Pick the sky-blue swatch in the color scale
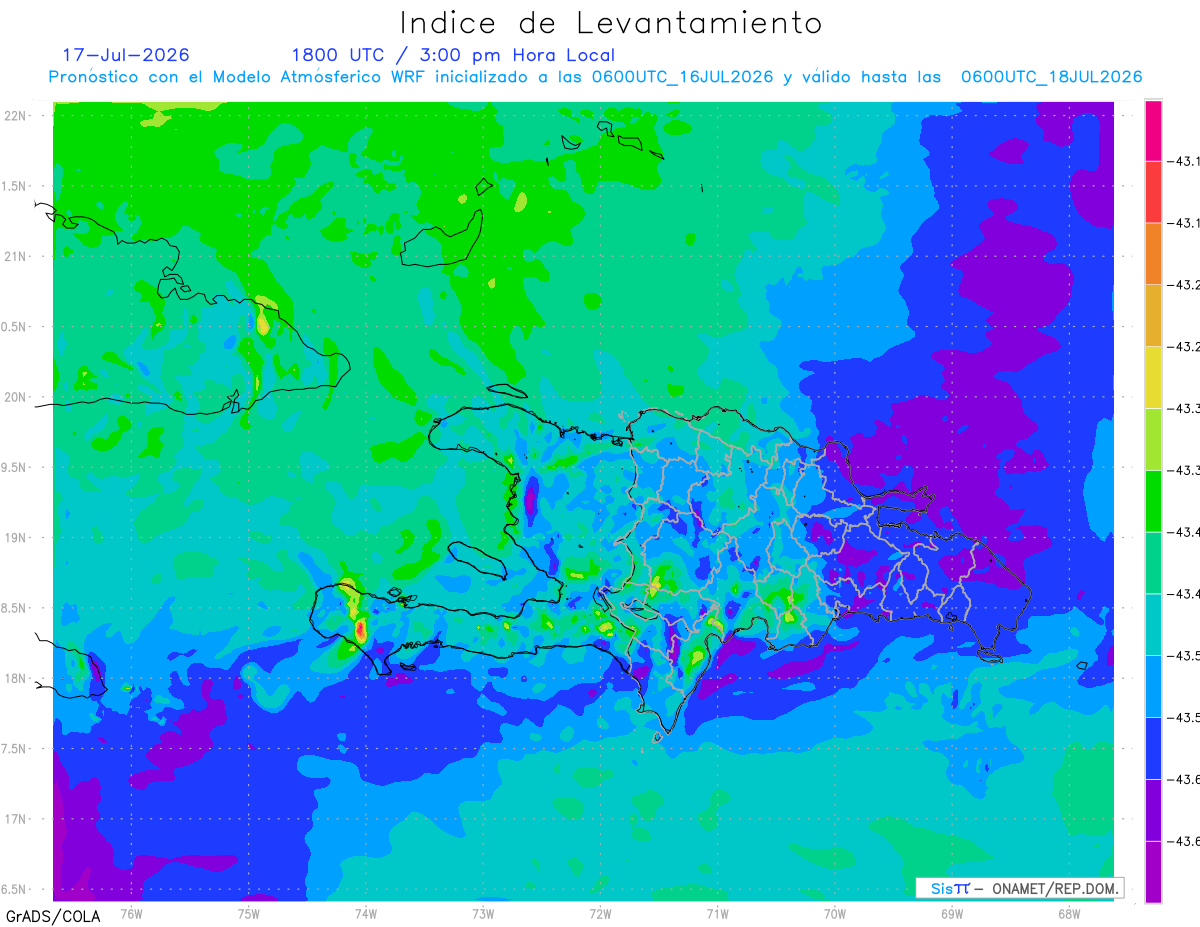1200x927 pixels. click(x=1153, y=686)
